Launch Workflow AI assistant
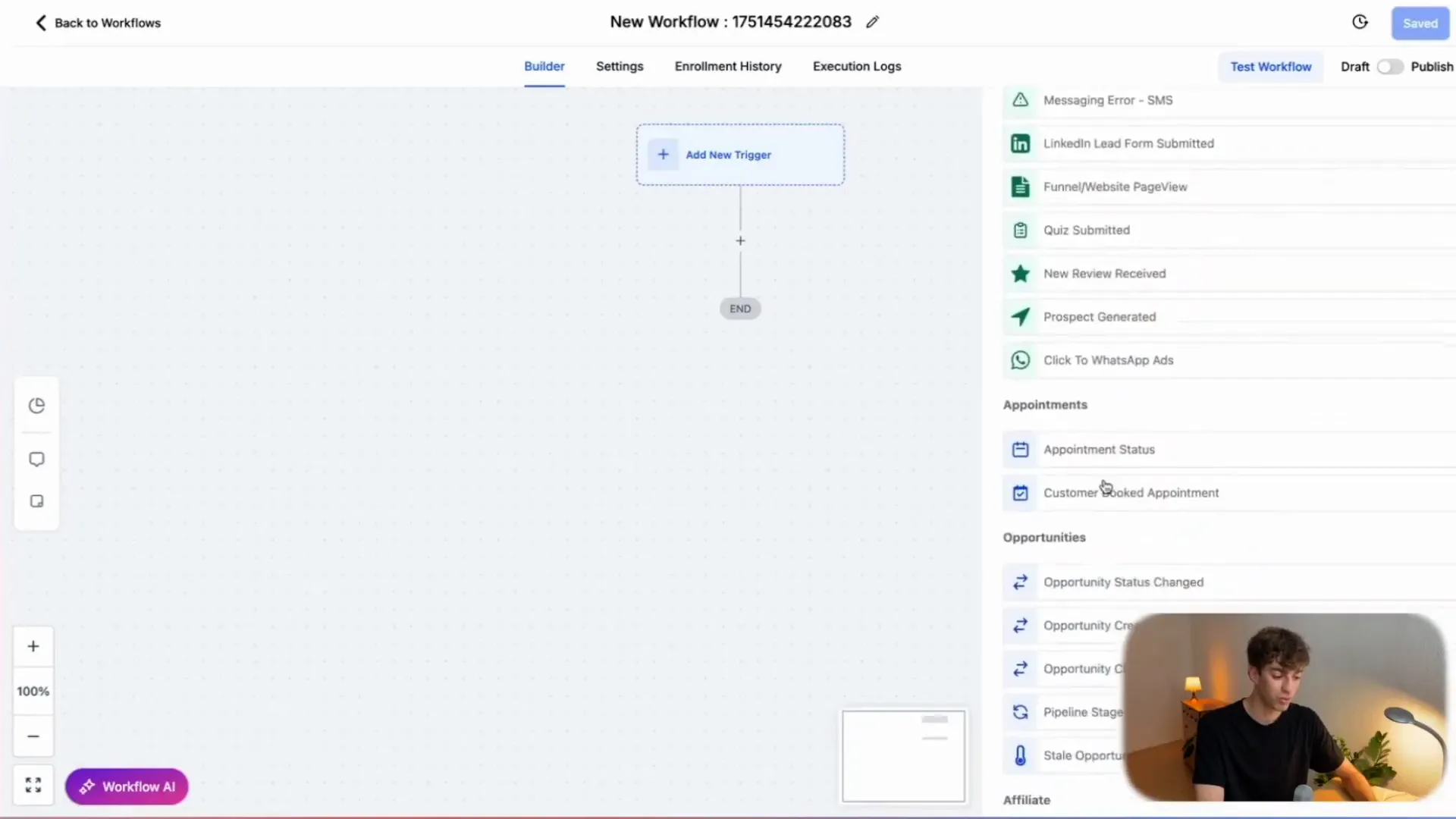Viewport: 1456px width, 819px height. [x=127, y=787]
